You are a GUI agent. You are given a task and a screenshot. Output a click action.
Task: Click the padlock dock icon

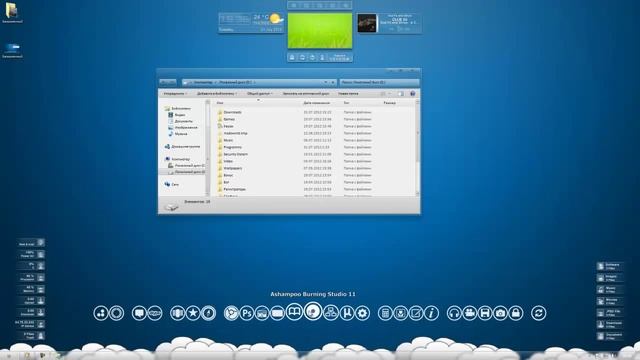click(x=516, y=313)
